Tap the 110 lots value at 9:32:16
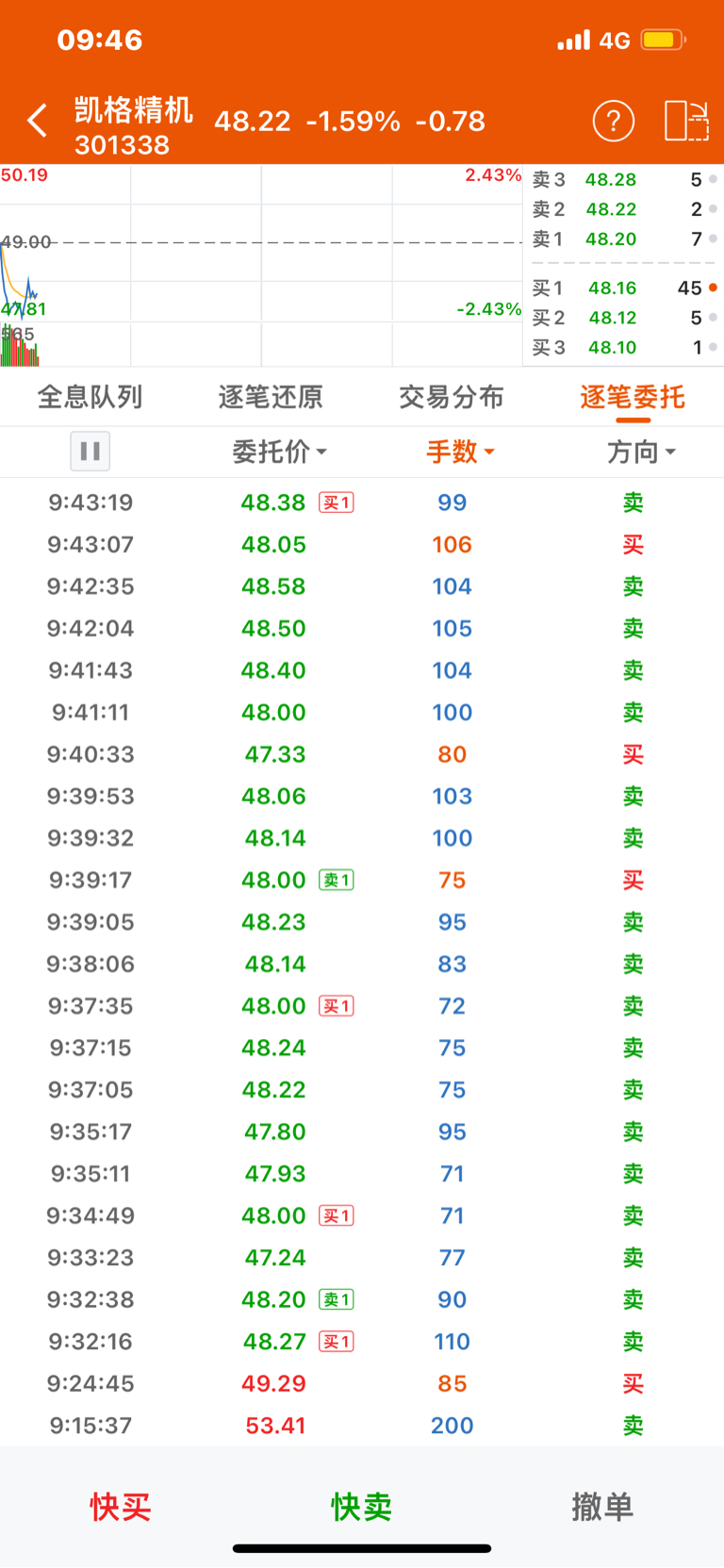The image size is (724, 1568). tap(452, 1342)
